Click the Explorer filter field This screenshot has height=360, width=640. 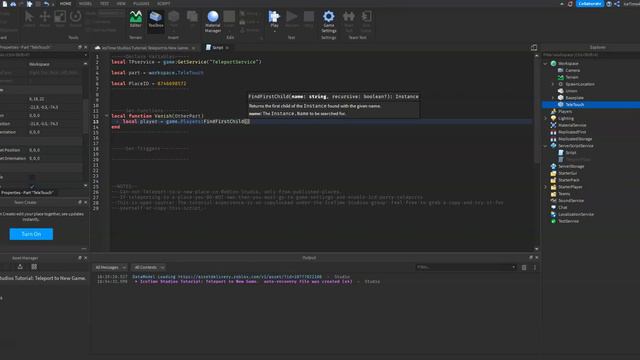click(x=591, y=55)
